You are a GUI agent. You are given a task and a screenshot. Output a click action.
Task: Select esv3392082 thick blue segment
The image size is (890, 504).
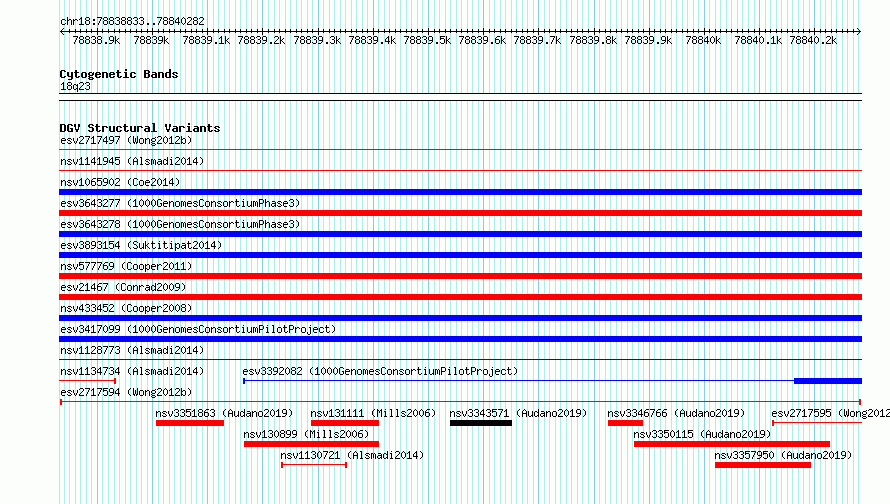coord(828,381)
